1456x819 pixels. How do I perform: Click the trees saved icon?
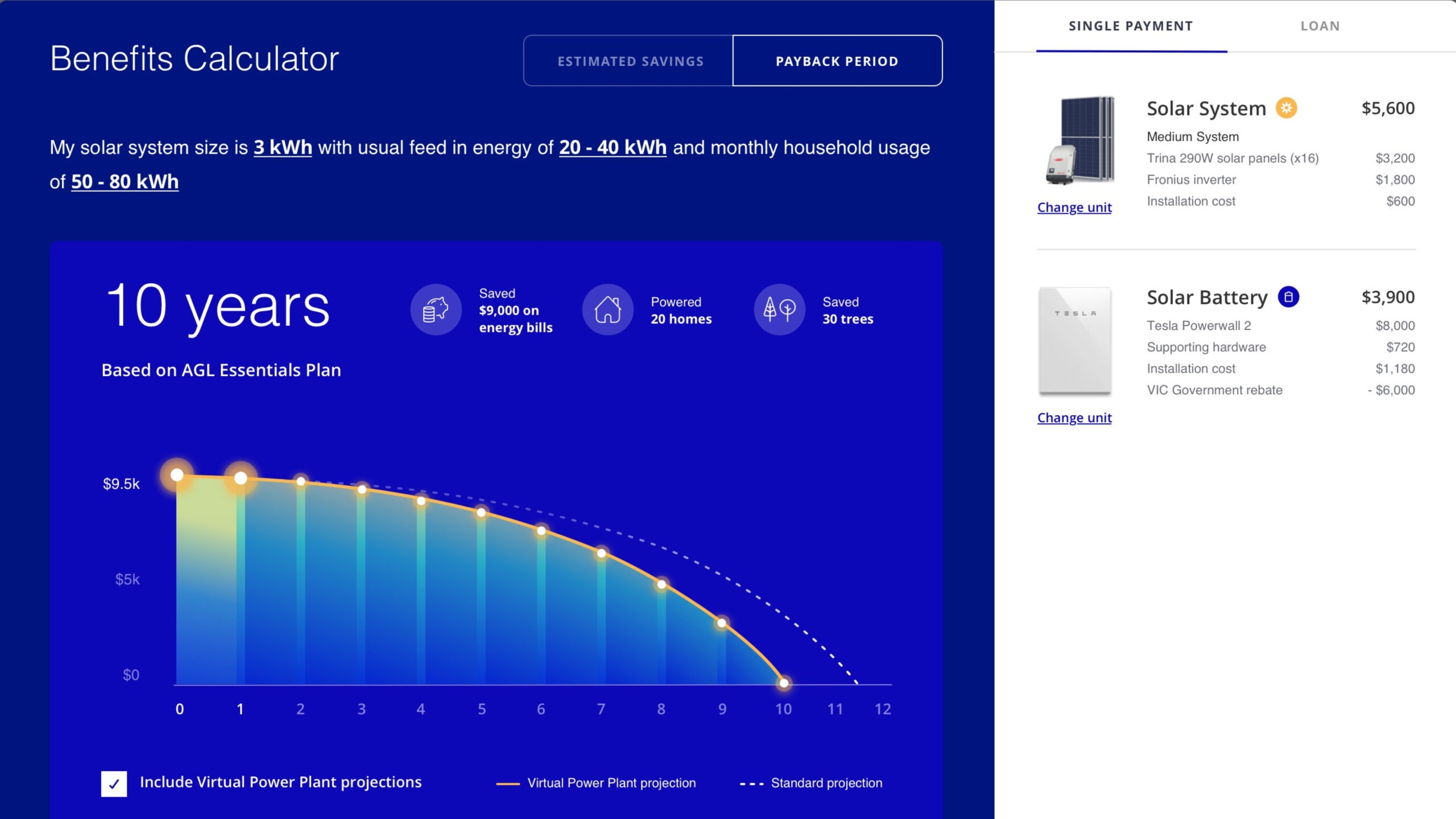tap(779, 309)
